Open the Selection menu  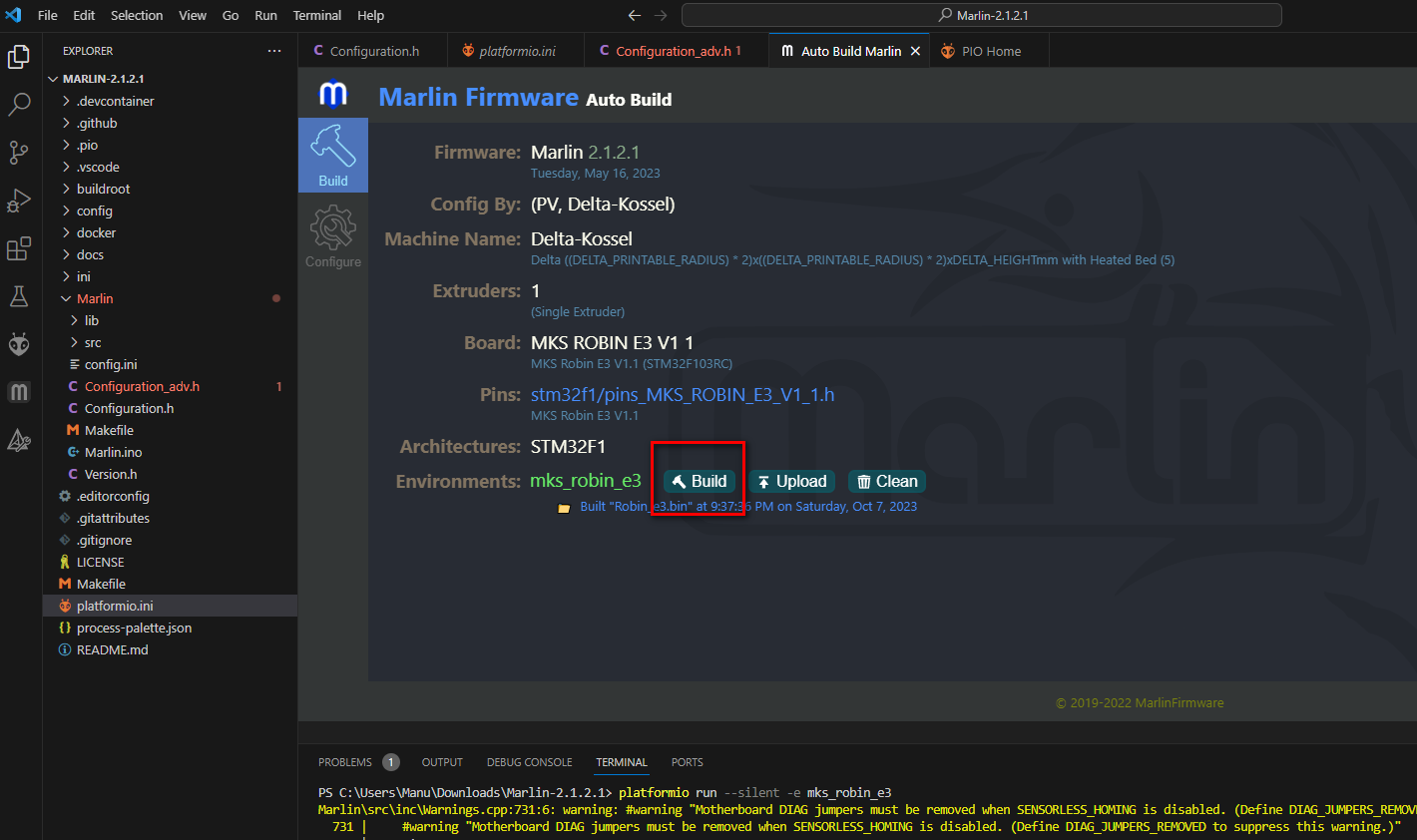[x=137, y=15]
